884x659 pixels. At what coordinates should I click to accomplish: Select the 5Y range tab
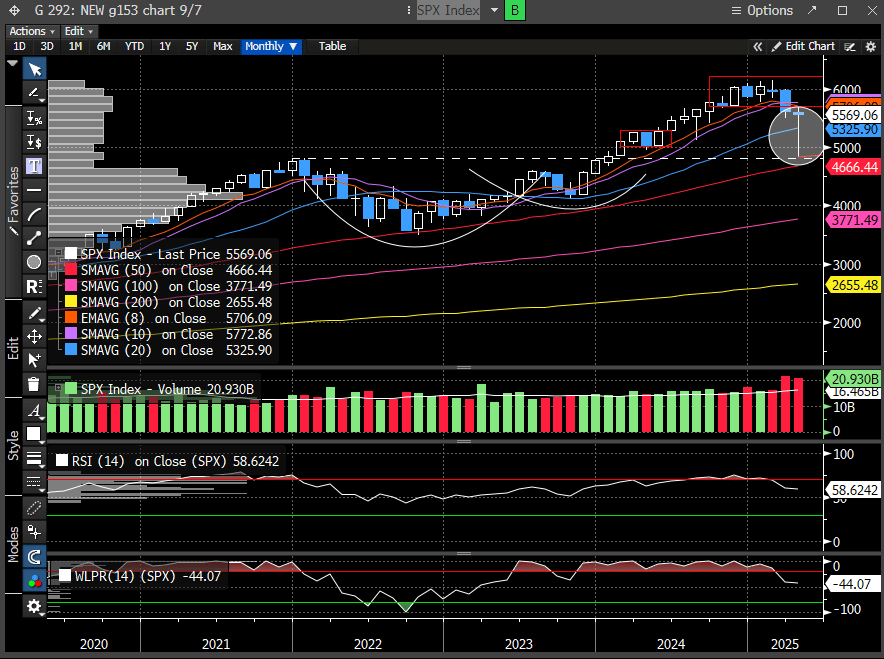pyautogui.click(x=192, y=46)
